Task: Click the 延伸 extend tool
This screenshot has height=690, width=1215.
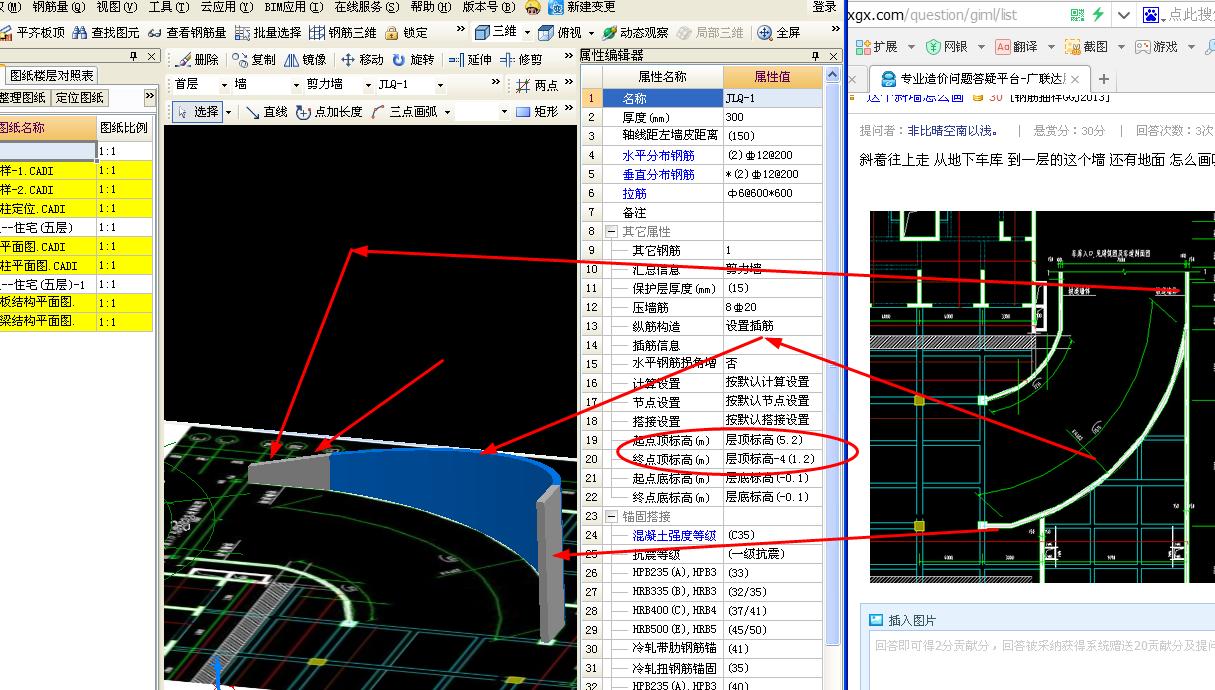Action: click(471, 60)
